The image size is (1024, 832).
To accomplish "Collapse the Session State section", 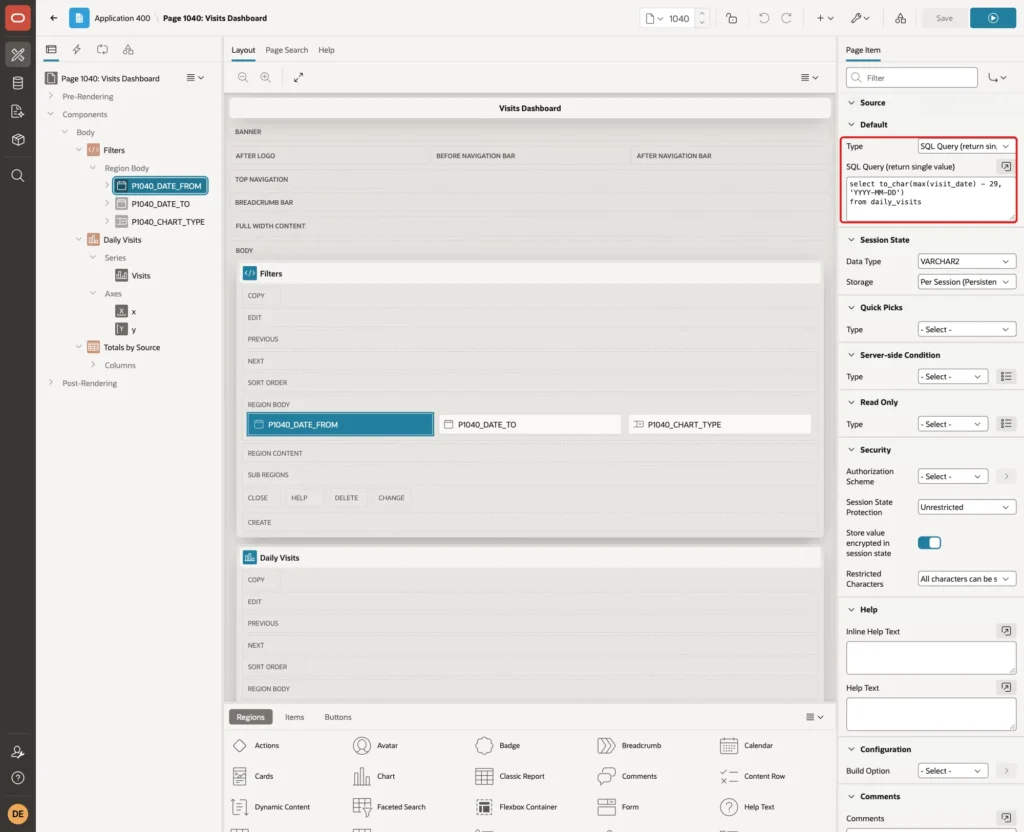I will pos(851,240).
